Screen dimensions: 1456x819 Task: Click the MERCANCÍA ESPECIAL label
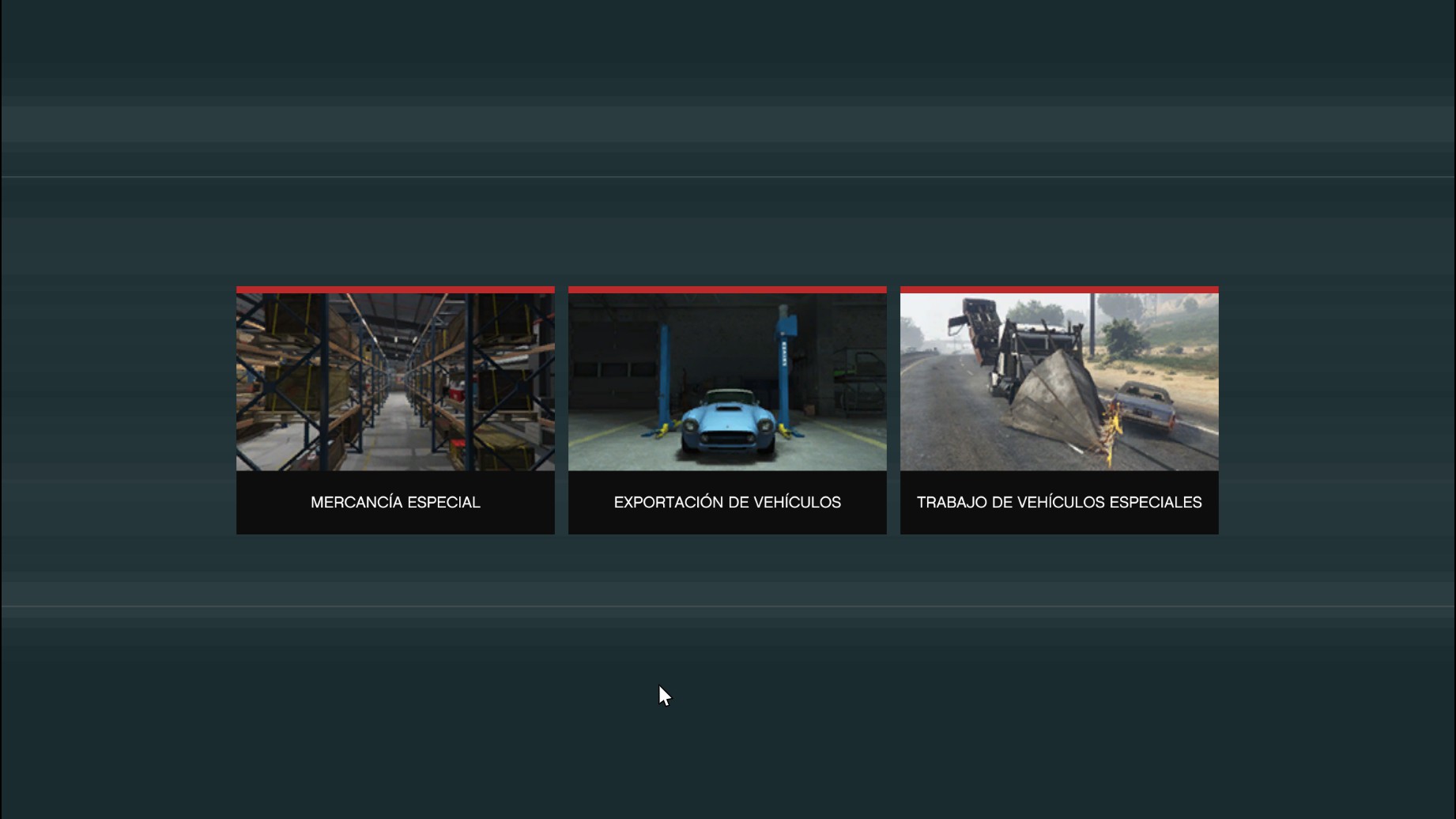pos(395,503)
